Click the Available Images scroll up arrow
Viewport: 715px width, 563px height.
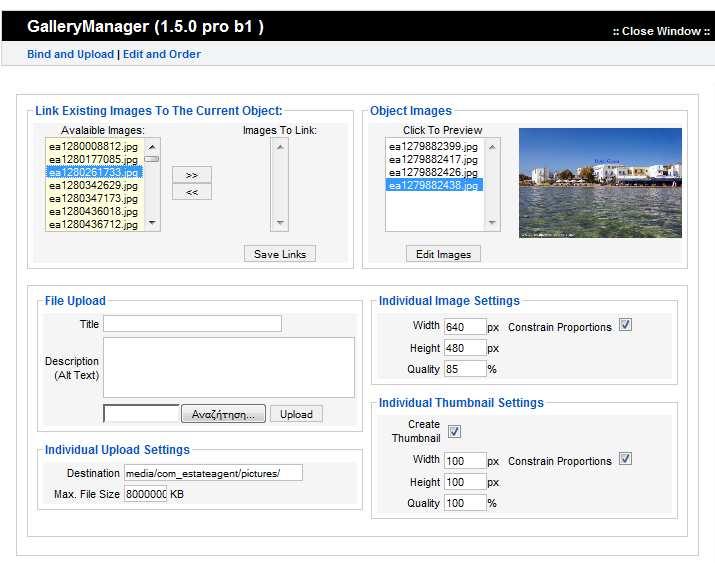point(152,147)
